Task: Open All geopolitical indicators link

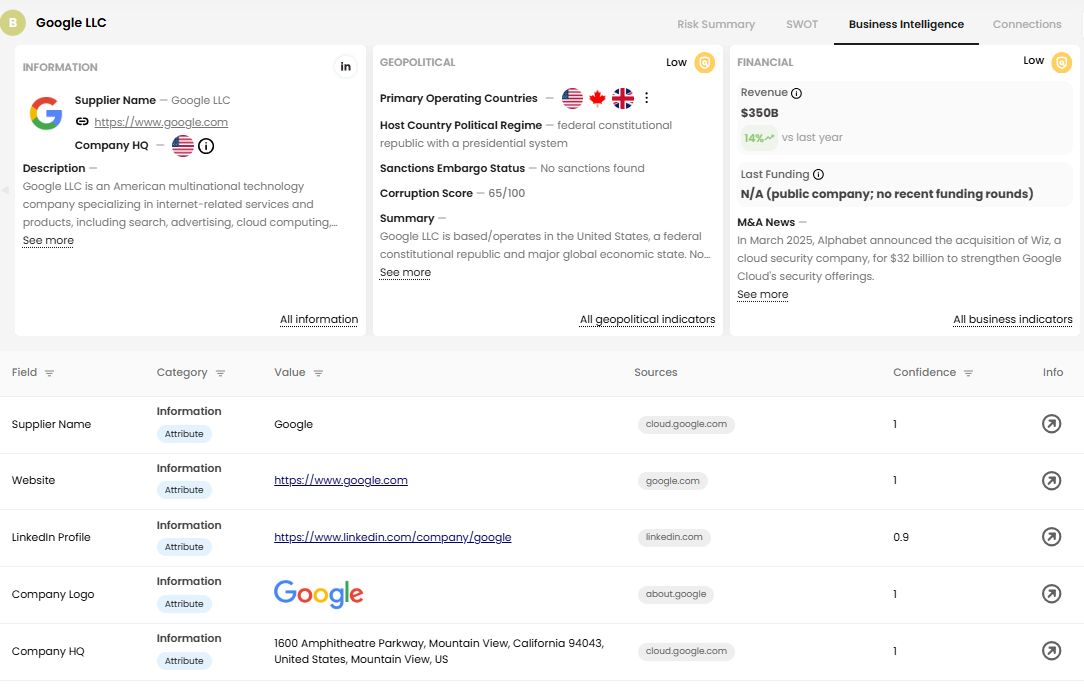Action: point(647,320)
